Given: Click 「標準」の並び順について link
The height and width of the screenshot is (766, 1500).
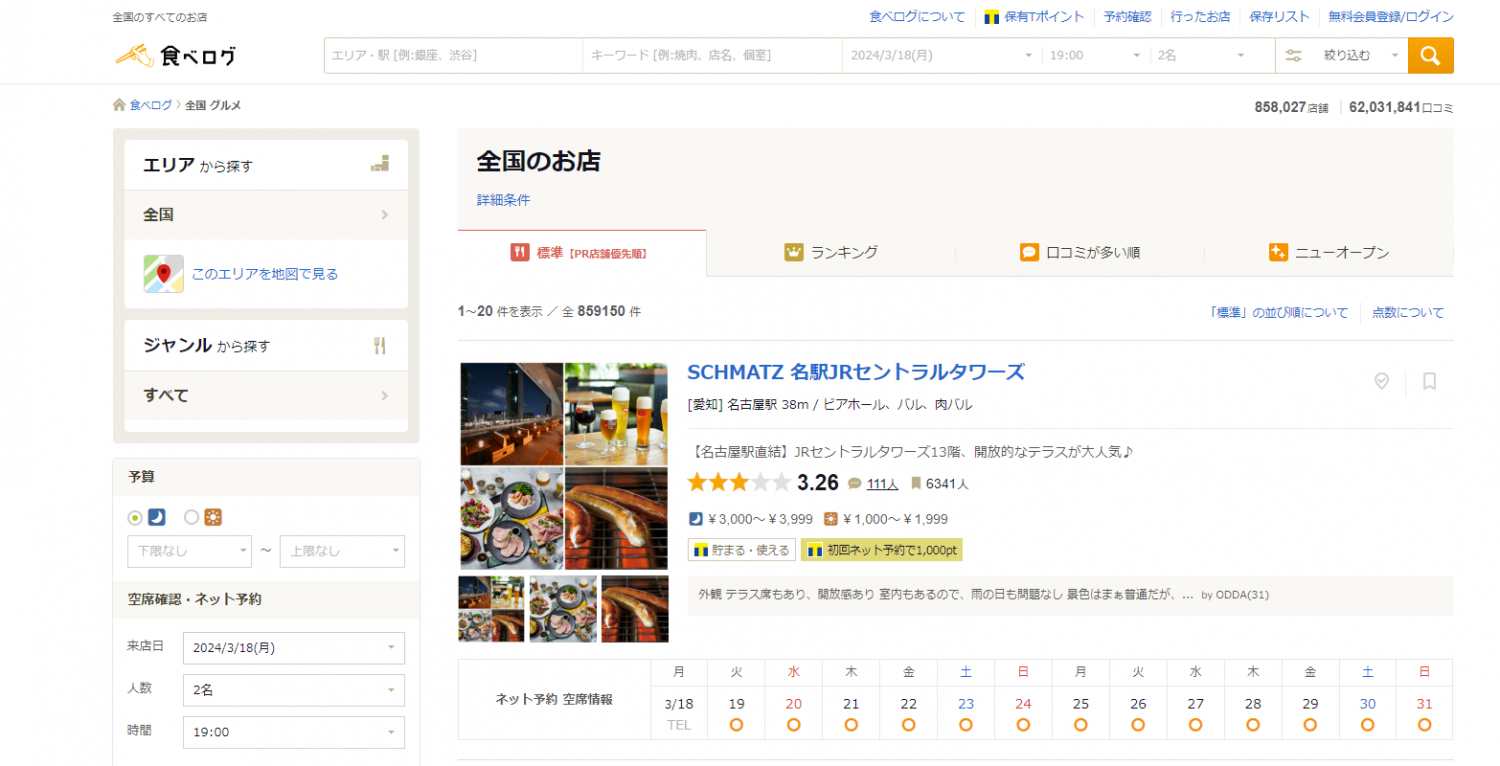Looking at the screenshot, I should coord(1279,312).
